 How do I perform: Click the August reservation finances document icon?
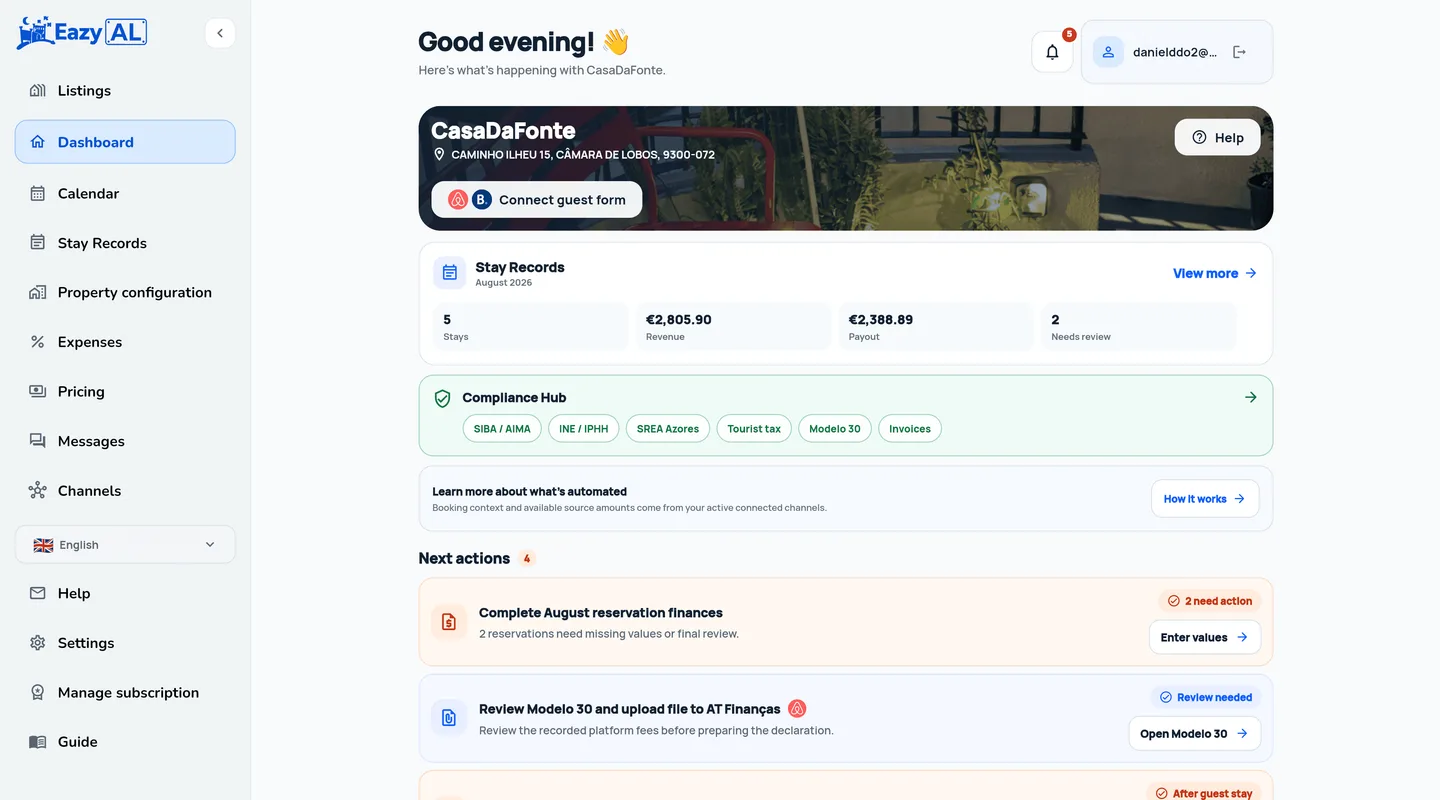(x=449, y=622)
